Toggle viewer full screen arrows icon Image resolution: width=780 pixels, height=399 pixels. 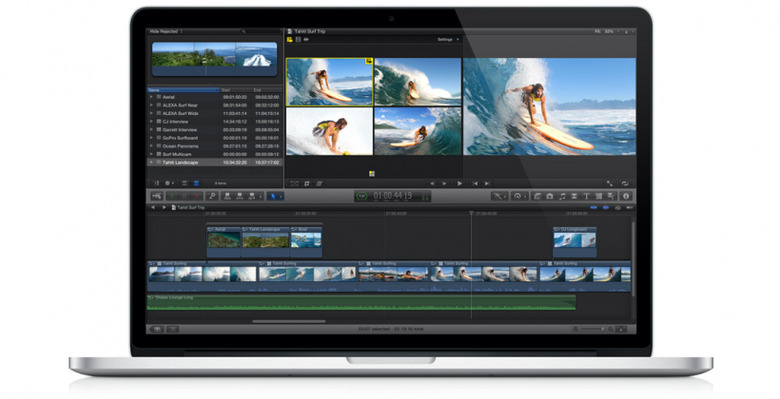610,184
